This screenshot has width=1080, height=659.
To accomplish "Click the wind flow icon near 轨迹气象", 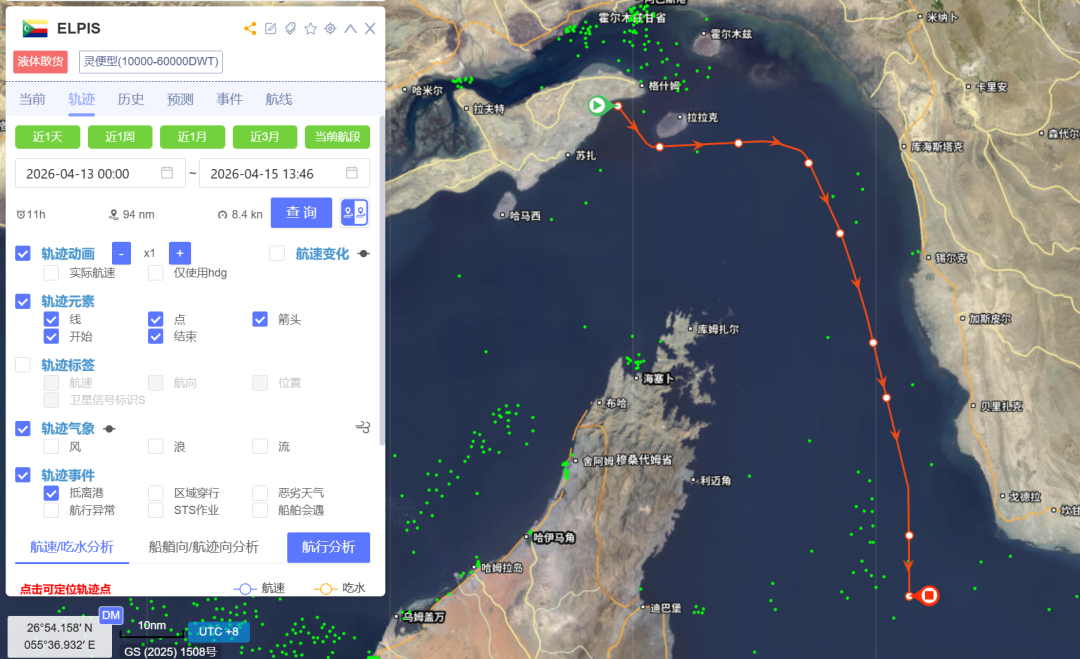I will (x=363, y=428).
